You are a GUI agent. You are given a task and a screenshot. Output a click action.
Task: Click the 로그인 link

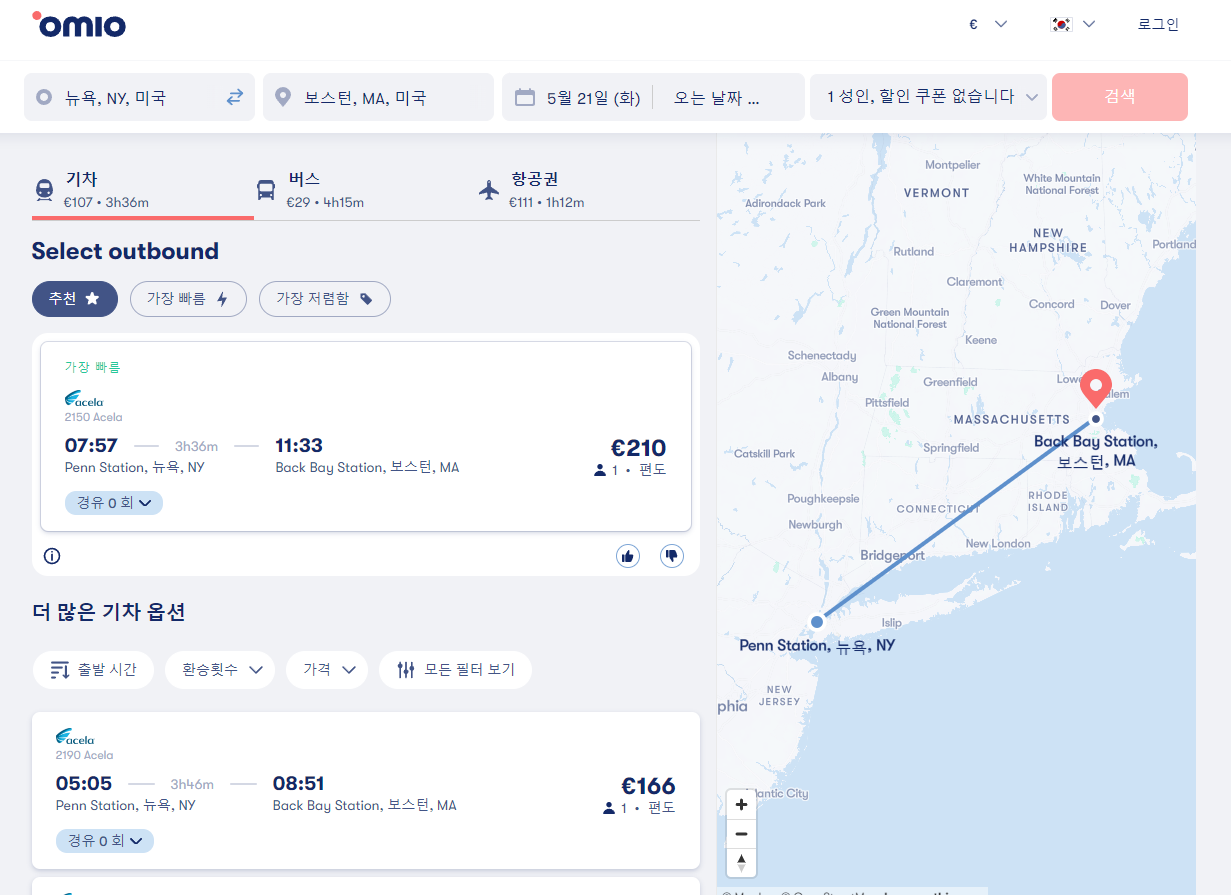1158,24
